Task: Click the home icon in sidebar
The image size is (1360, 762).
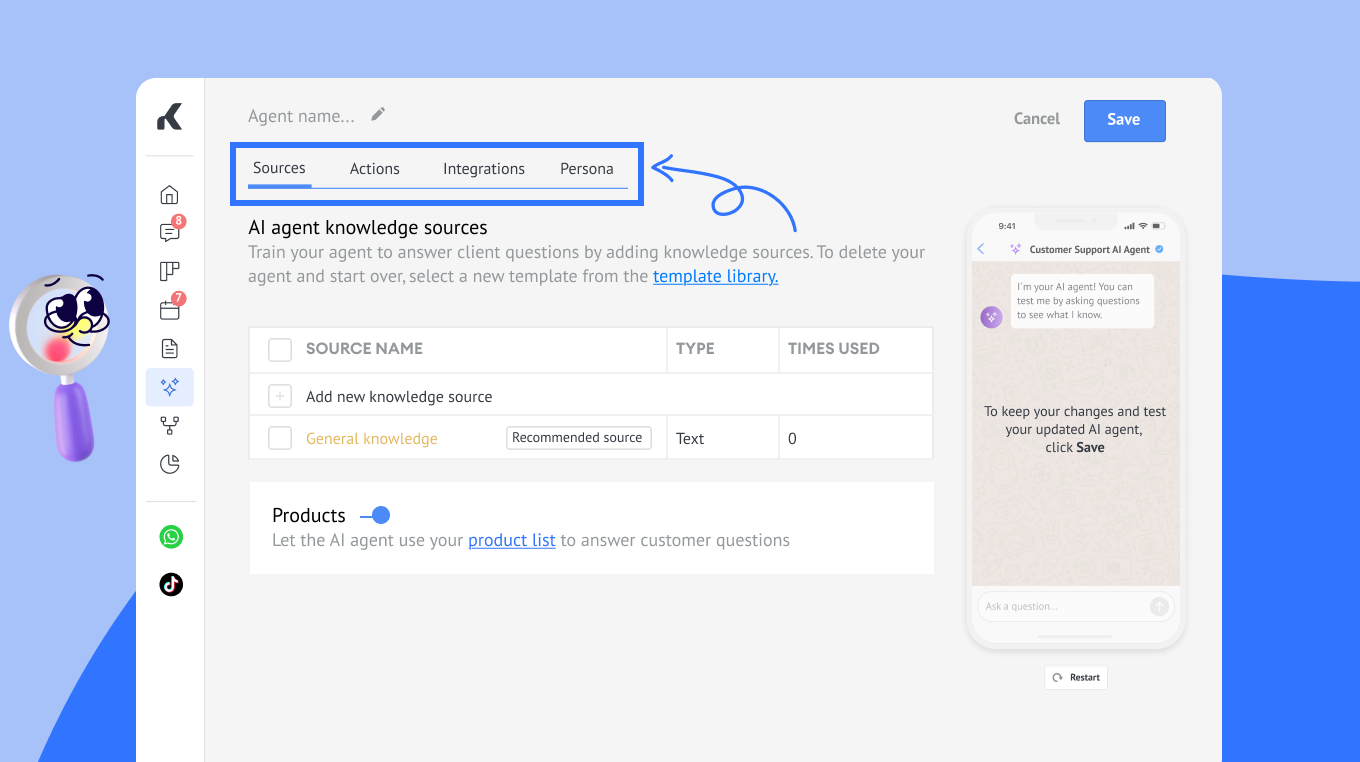Action: pos(170,195)
